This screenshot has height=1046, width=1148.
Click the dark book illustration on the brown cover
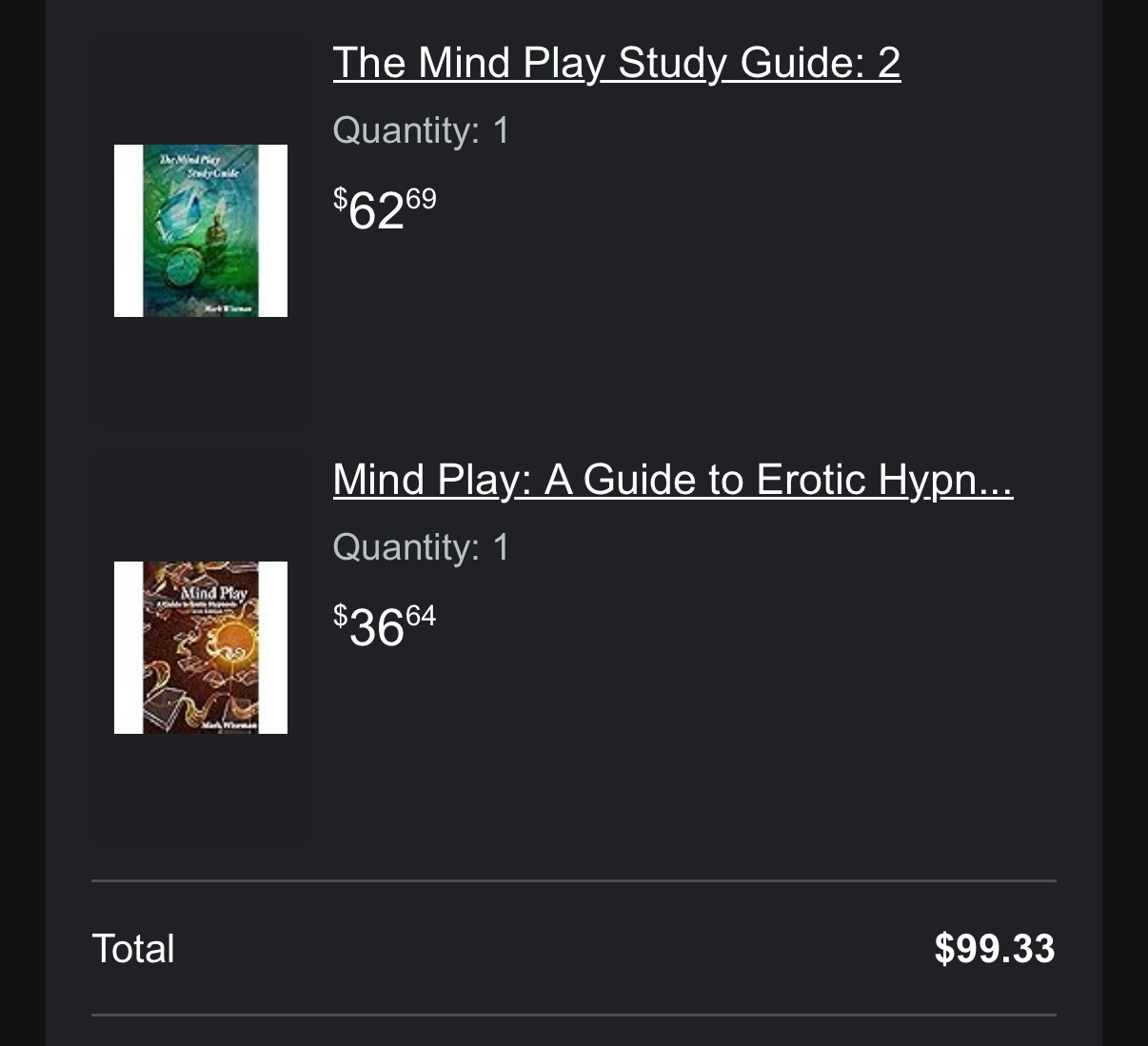click(x=164, y=705)
